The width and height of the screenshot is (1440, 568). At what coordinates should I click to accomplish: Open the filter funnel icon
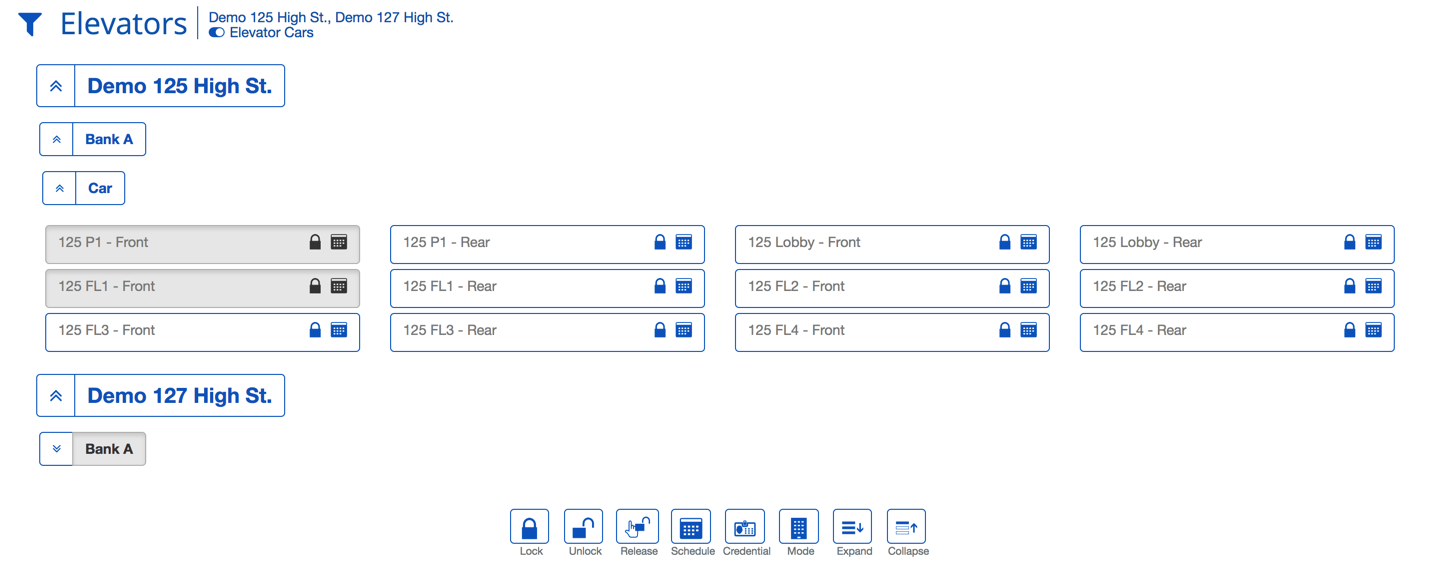(30, 24)
